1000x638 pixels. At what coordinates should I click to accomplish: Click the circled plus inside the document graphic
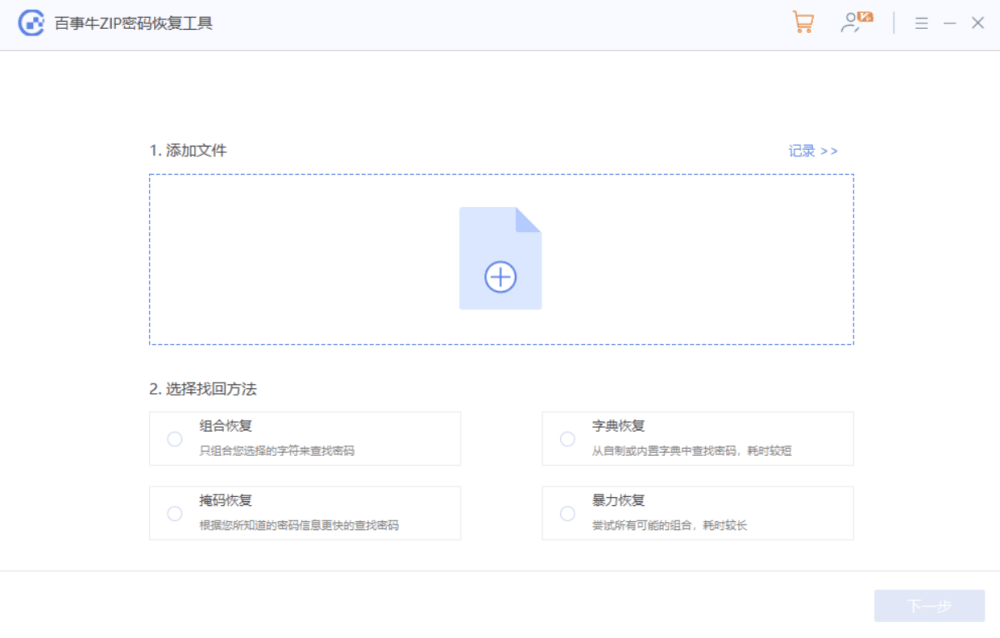click(500, 277)
